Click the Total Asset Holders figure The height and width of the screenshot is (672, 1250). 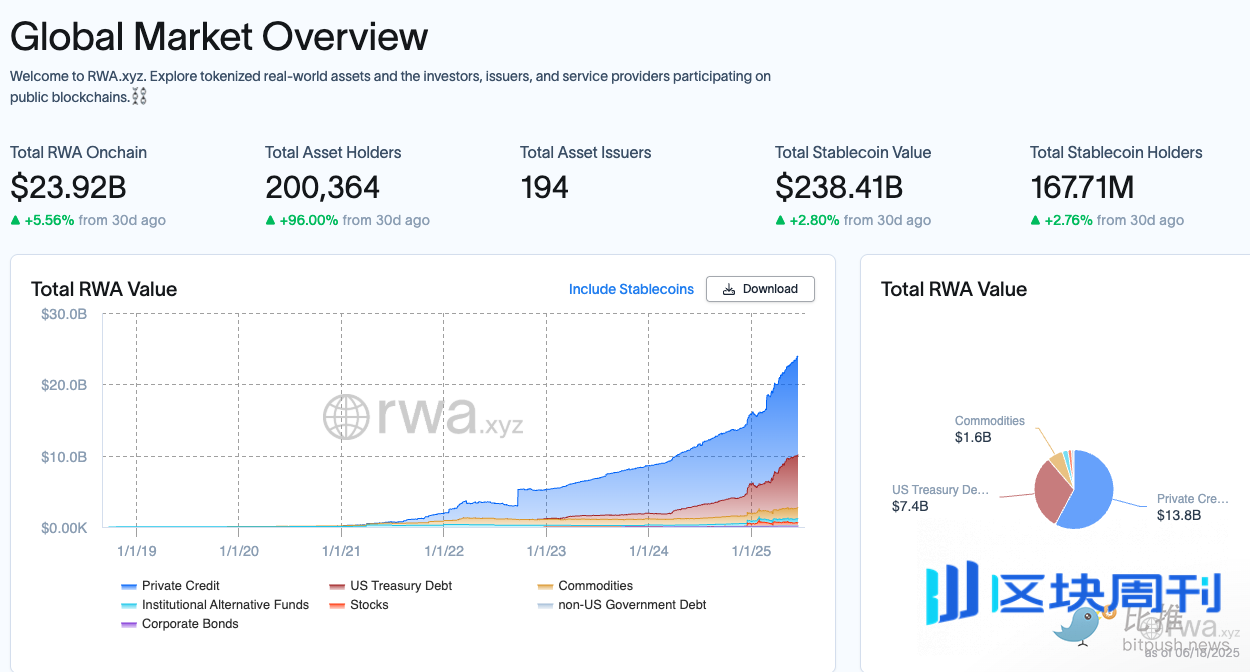[322, 187]
